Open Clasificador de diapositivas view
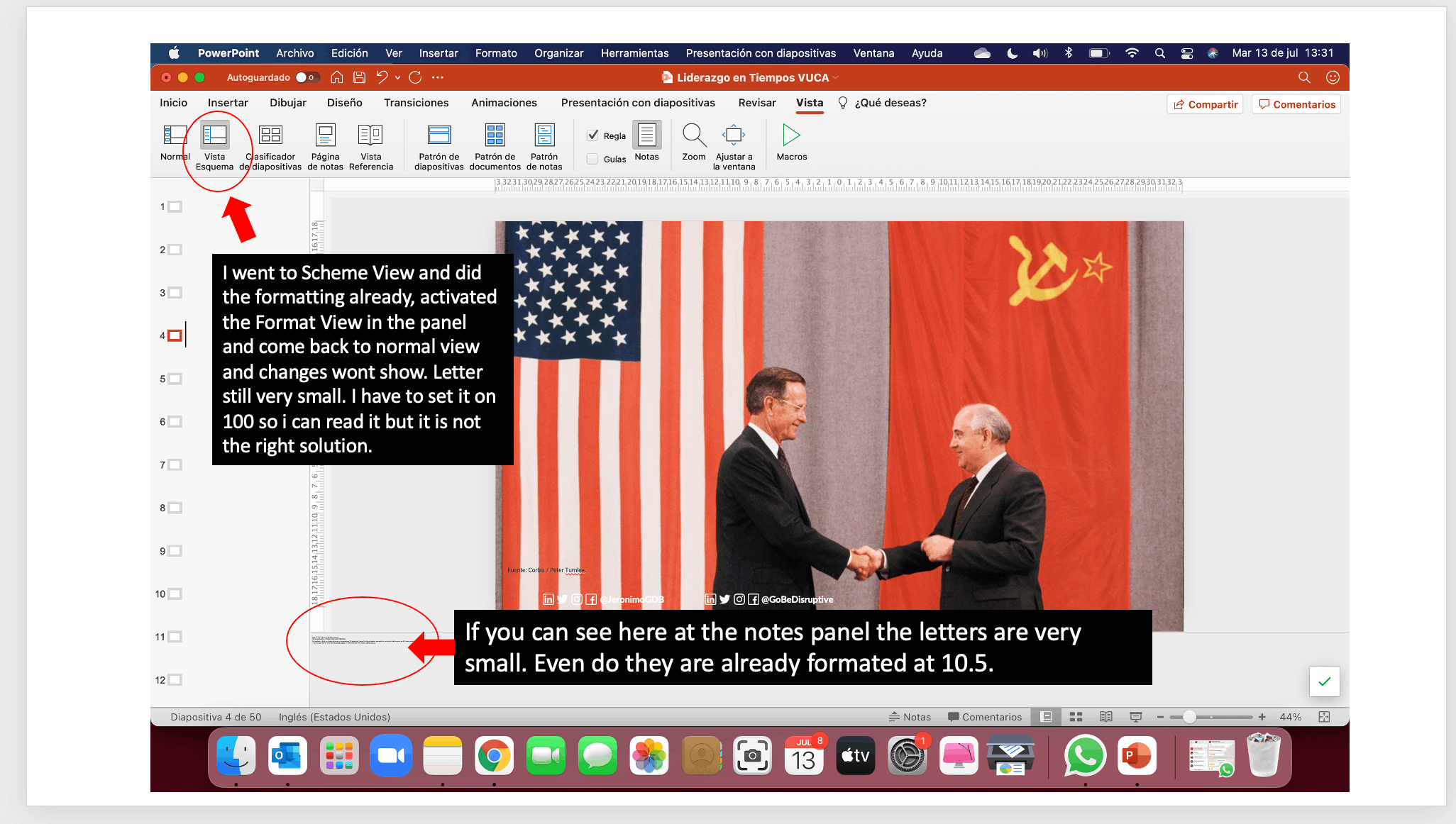The height and width of the screenshot is (824, 1456). pos(270,146)
